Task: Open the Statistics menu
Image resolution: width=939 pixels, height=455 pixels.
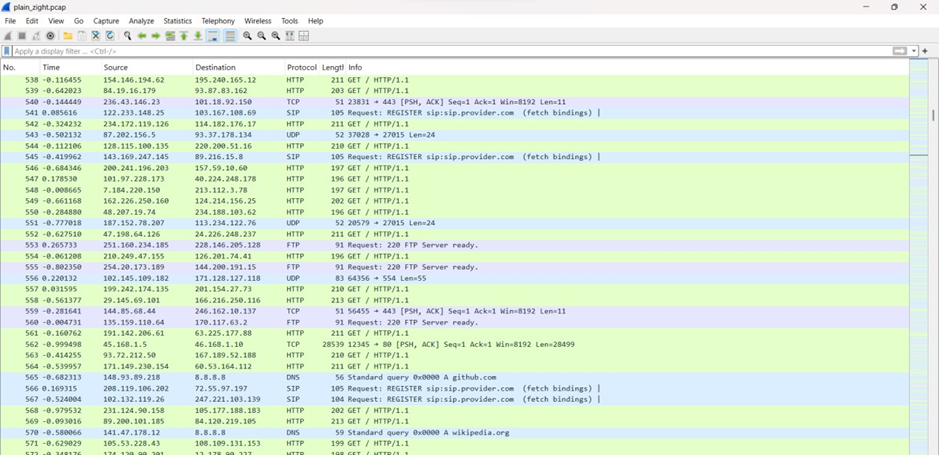Action: (x=177, y=21)
